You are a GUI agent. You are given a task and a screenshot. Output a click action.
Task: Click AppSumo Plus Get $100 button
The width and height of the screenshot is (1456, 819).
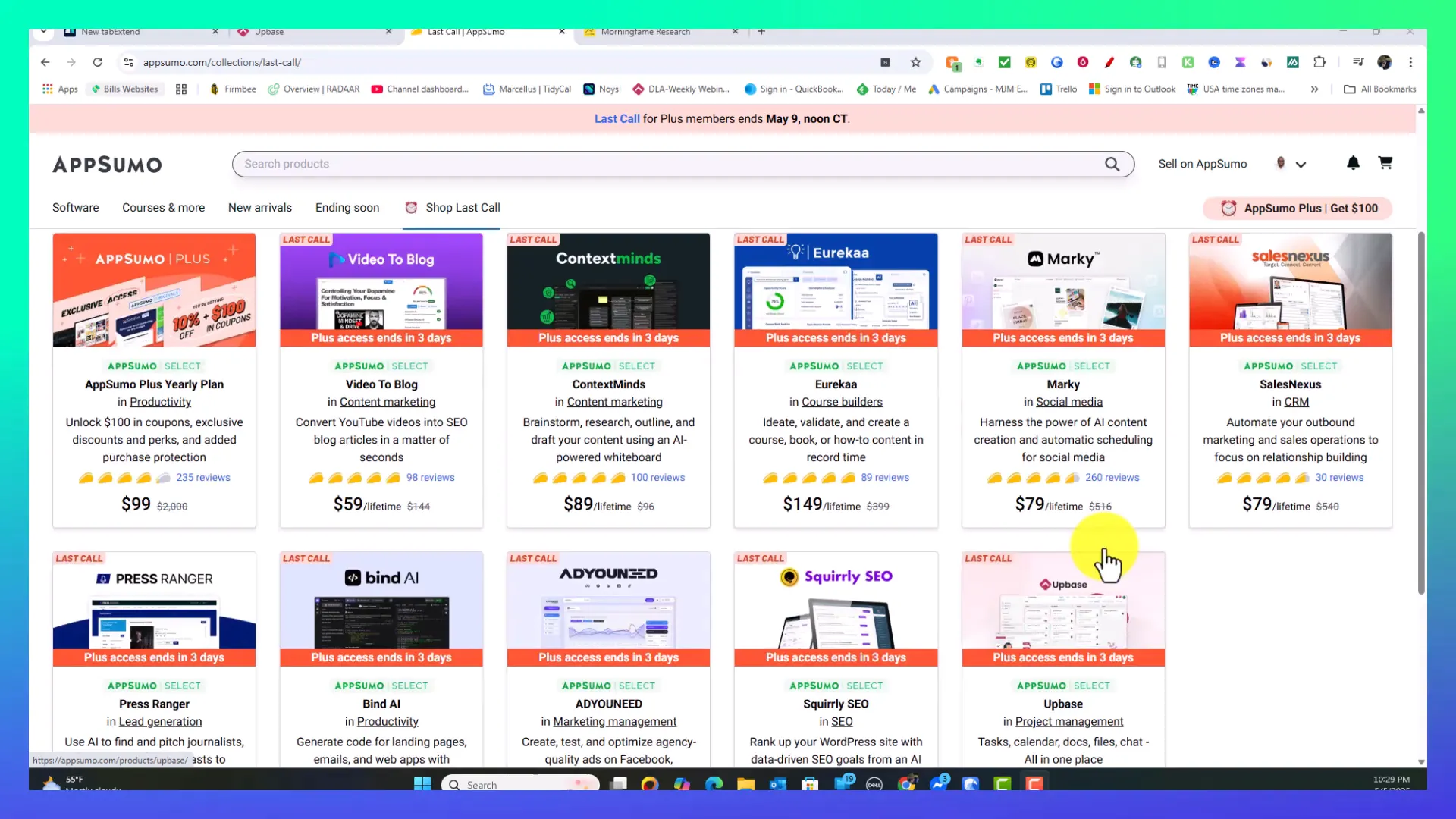pyautogui.click(x=1298, y=208)
